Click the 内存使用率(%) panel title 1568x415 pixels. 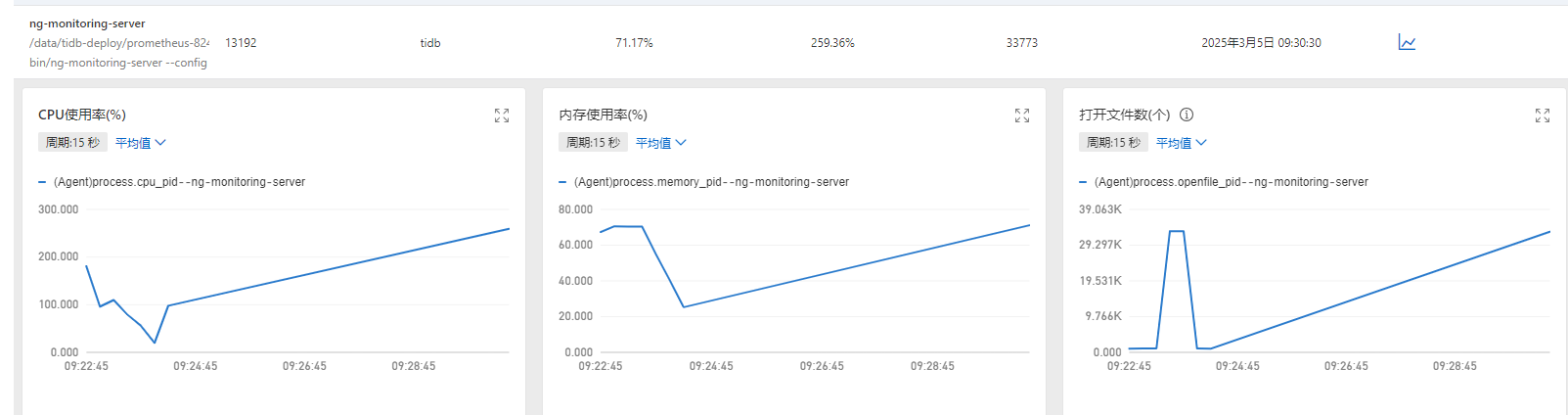pyautogui.click(x=603, y=115)
